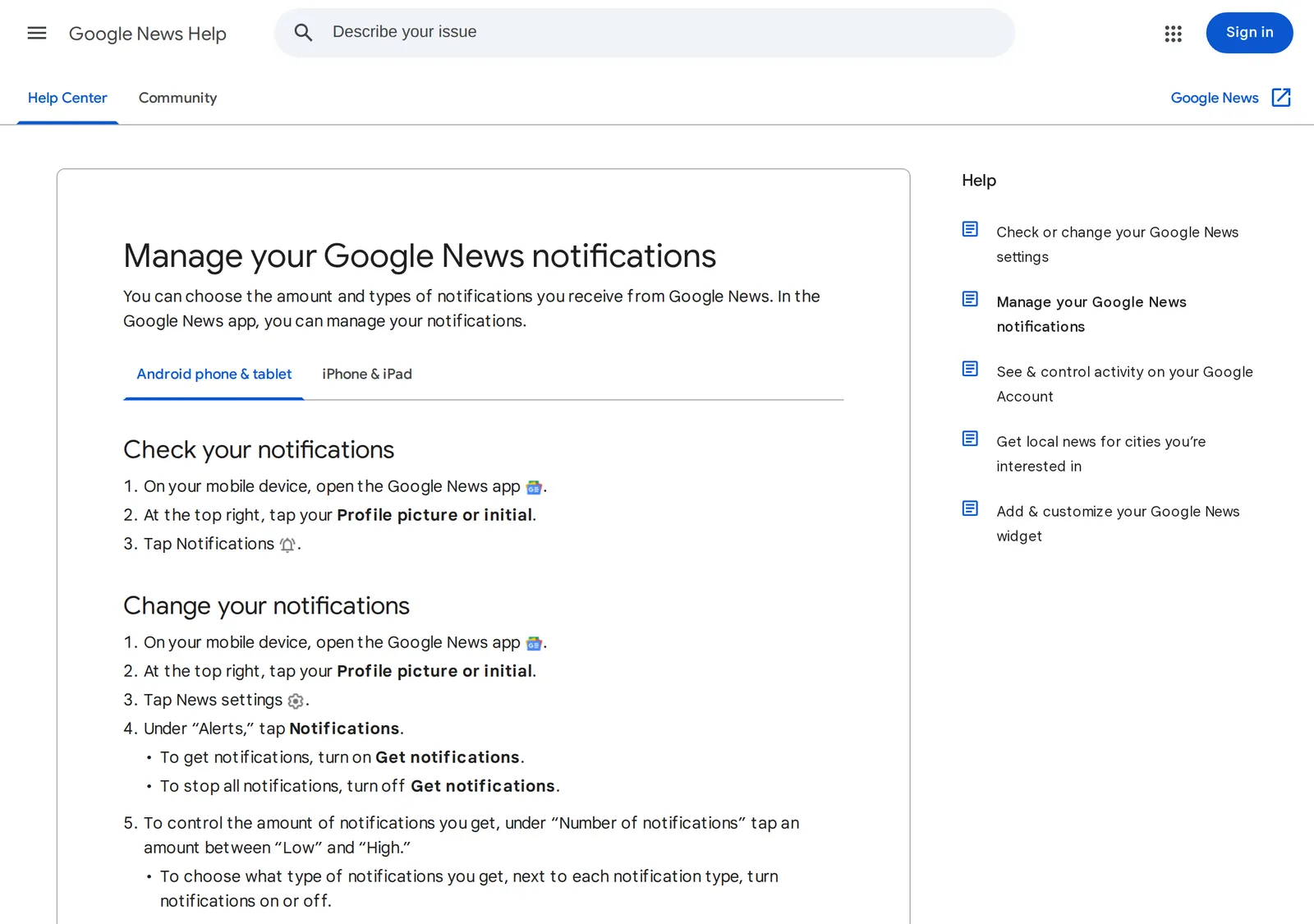The height and width of the screenshot is (924, 1314).
Task: Open 'Add & customize your Google News widget'
Action: (x=1118, y=524)
